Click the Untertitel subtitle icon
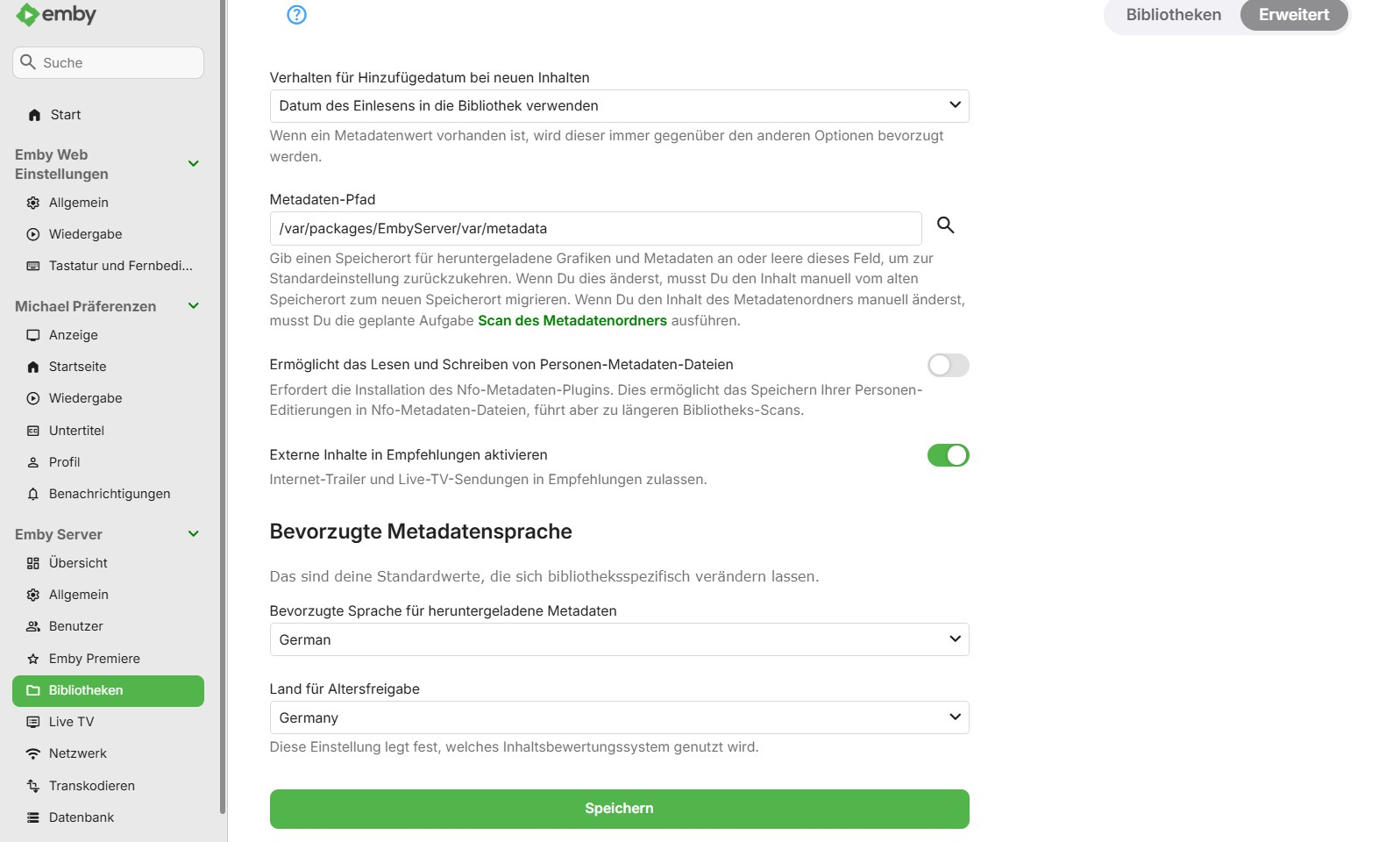This screenshot has width=1400, height=842. pos(33,431)
